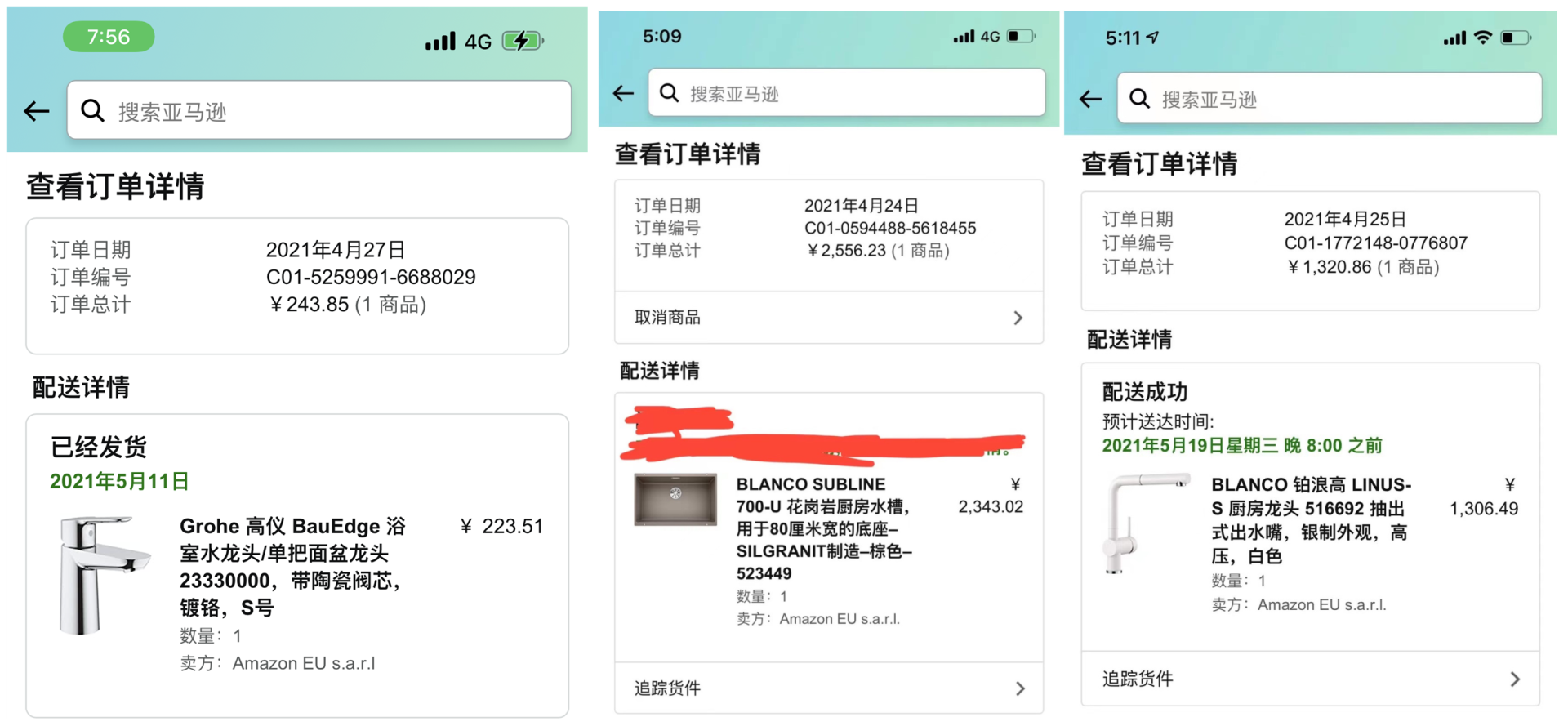Click the shipped date 2021年5月11日
1568x726 pixels.
coord(119,481)
